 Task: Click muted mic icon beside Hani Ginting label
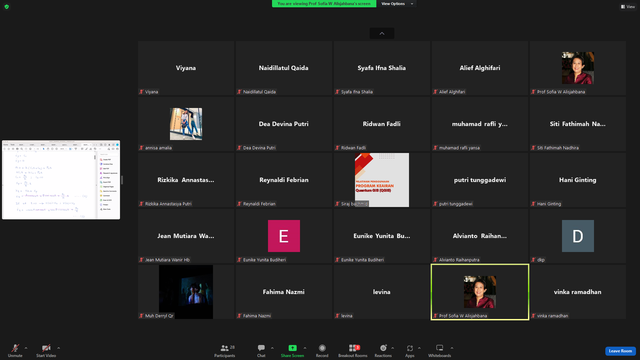pyautogui.click(x=533, y=204)
